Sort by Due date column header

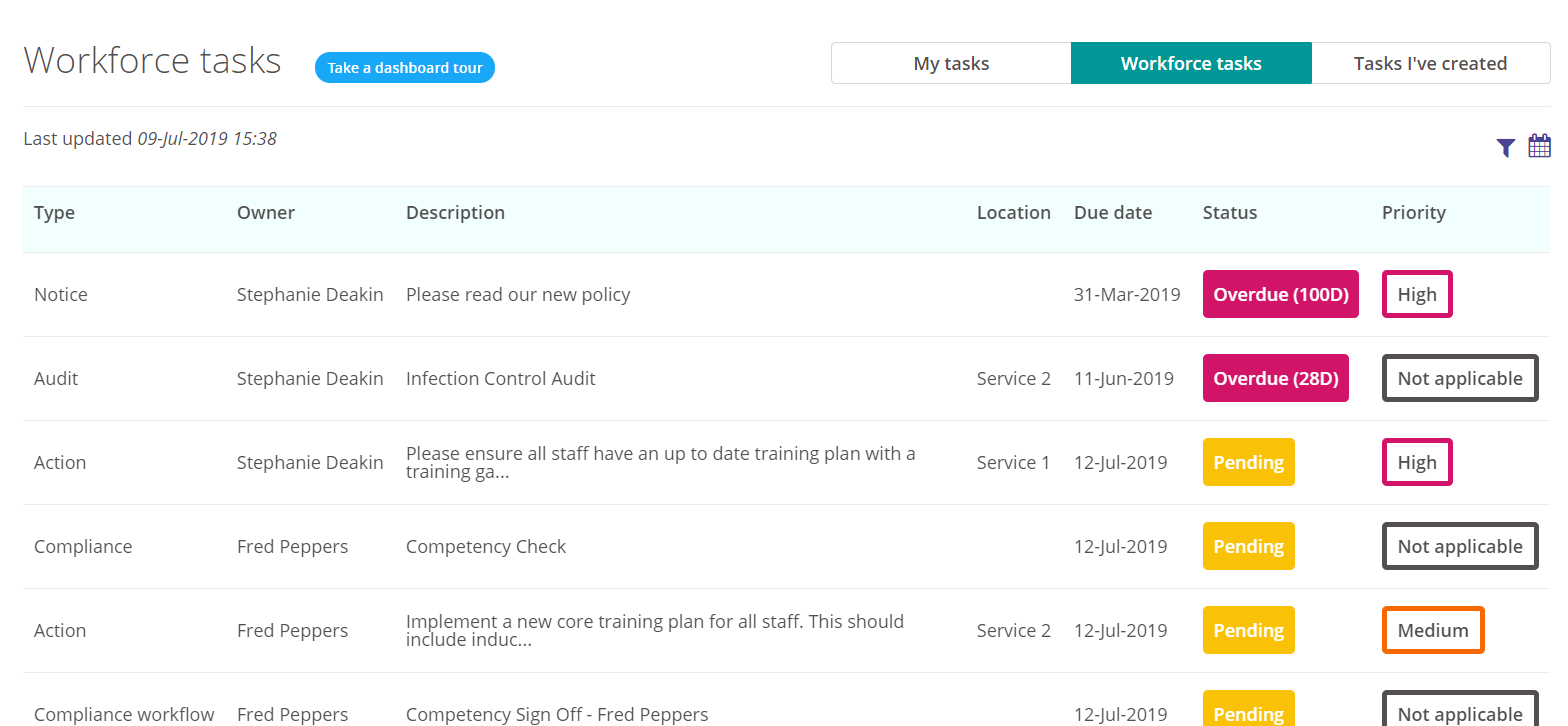coord(1113,212)
